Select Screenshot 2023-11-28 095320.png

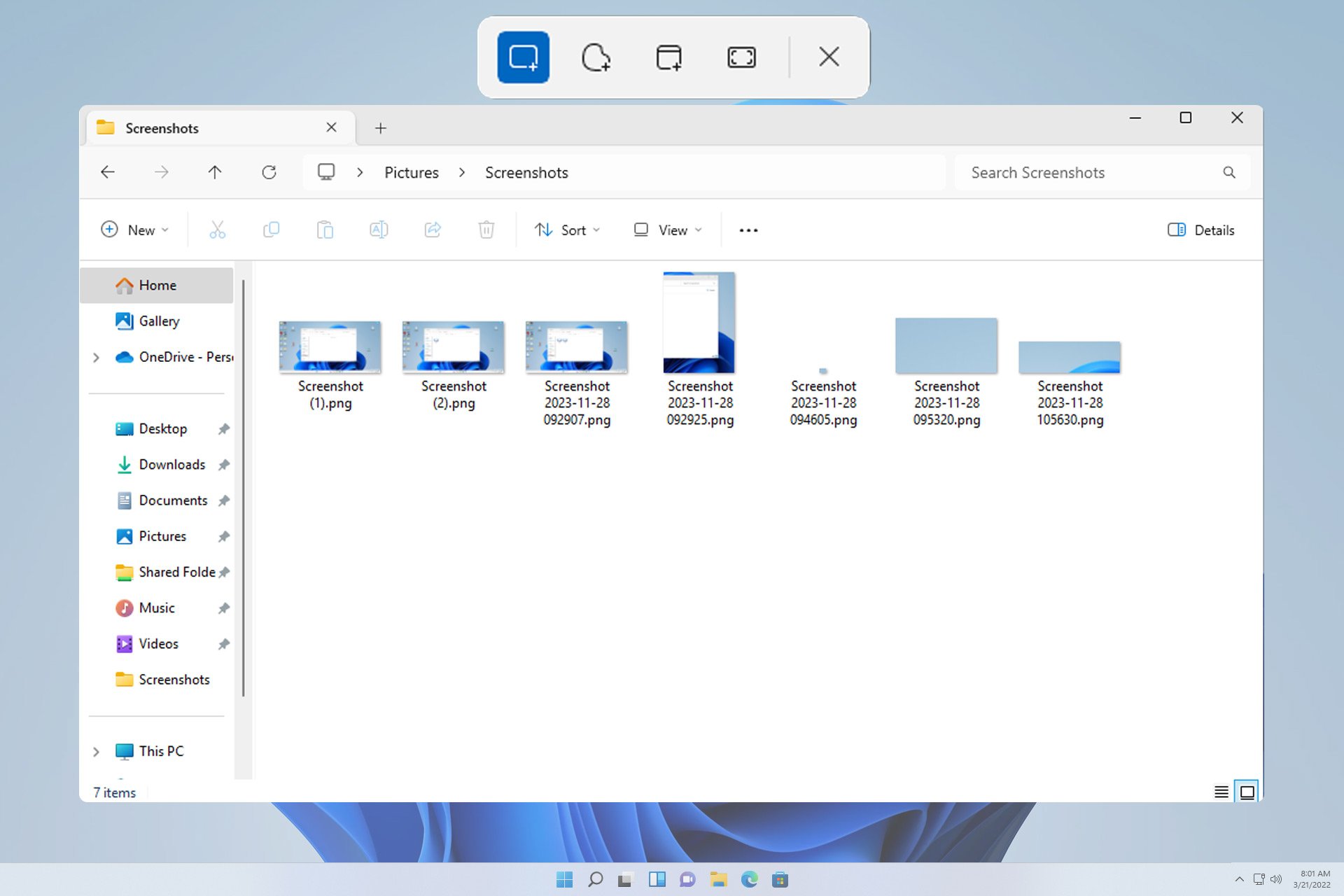click(x=946, y=372)
